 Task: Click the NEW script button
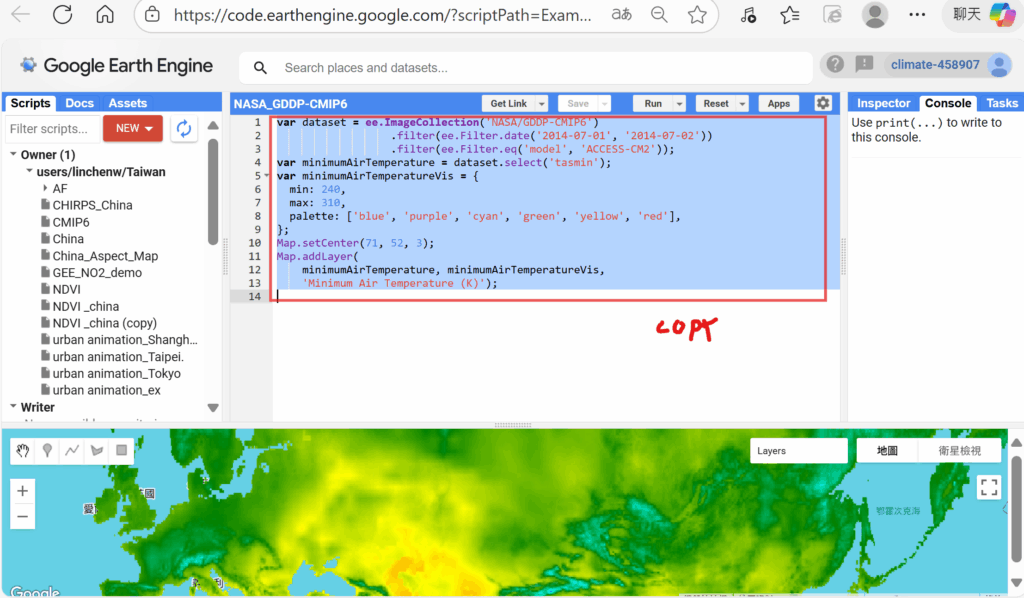coord(132,128)
